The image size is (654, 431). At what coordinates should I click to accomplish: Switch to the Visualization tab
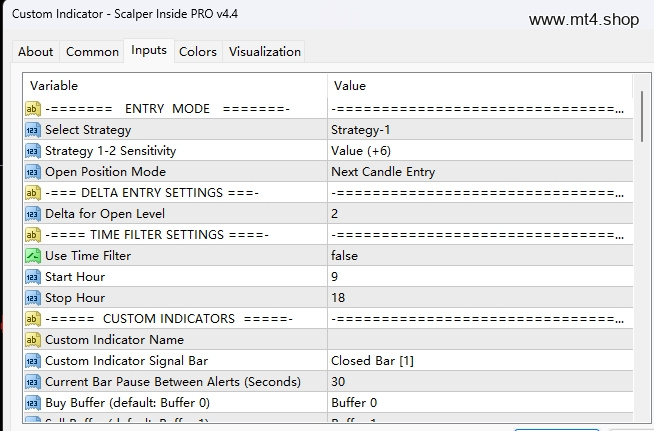pos(264,52)
